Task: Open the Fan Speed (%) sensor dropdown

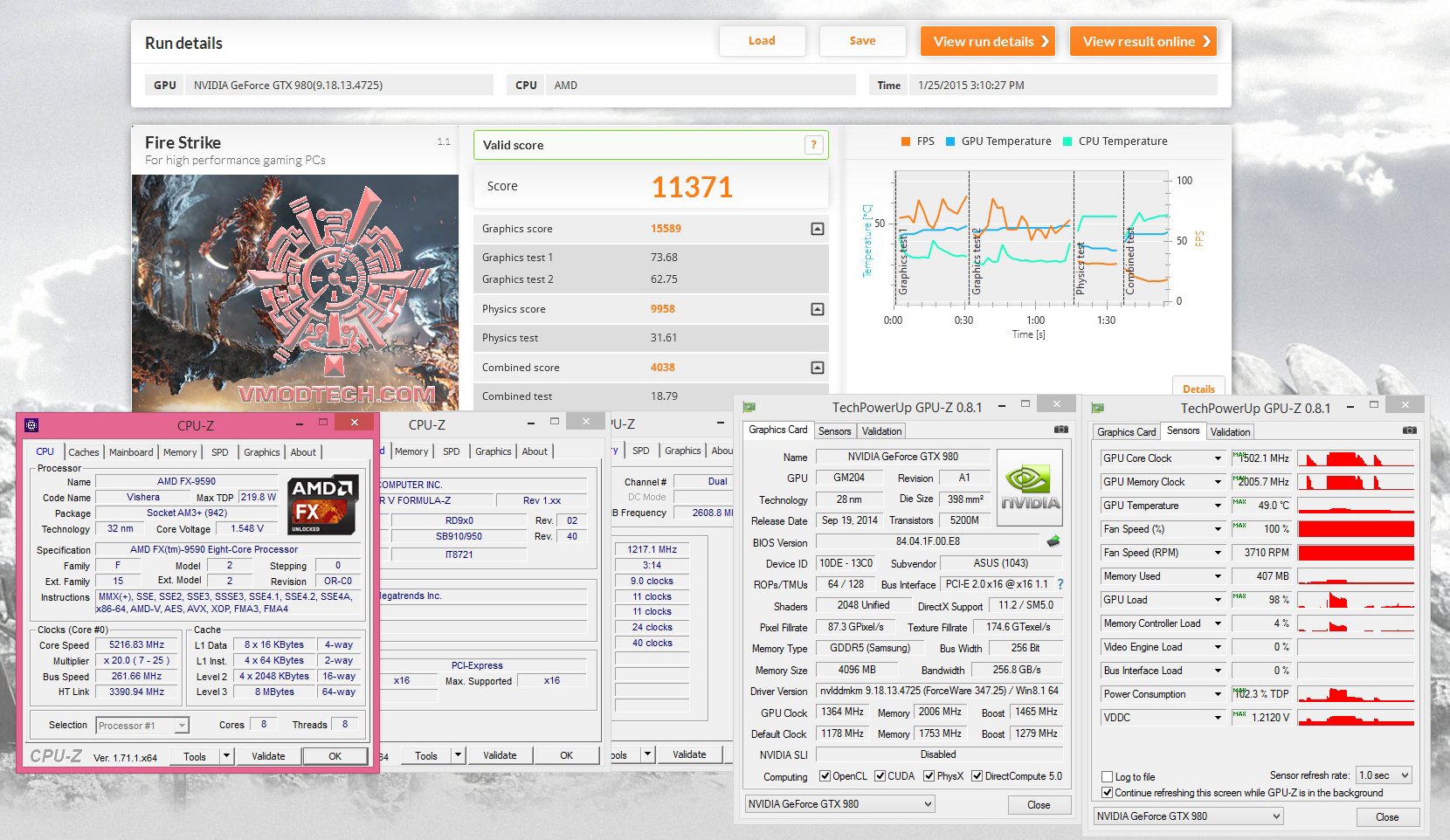Action: click(x=1218, y=529)
